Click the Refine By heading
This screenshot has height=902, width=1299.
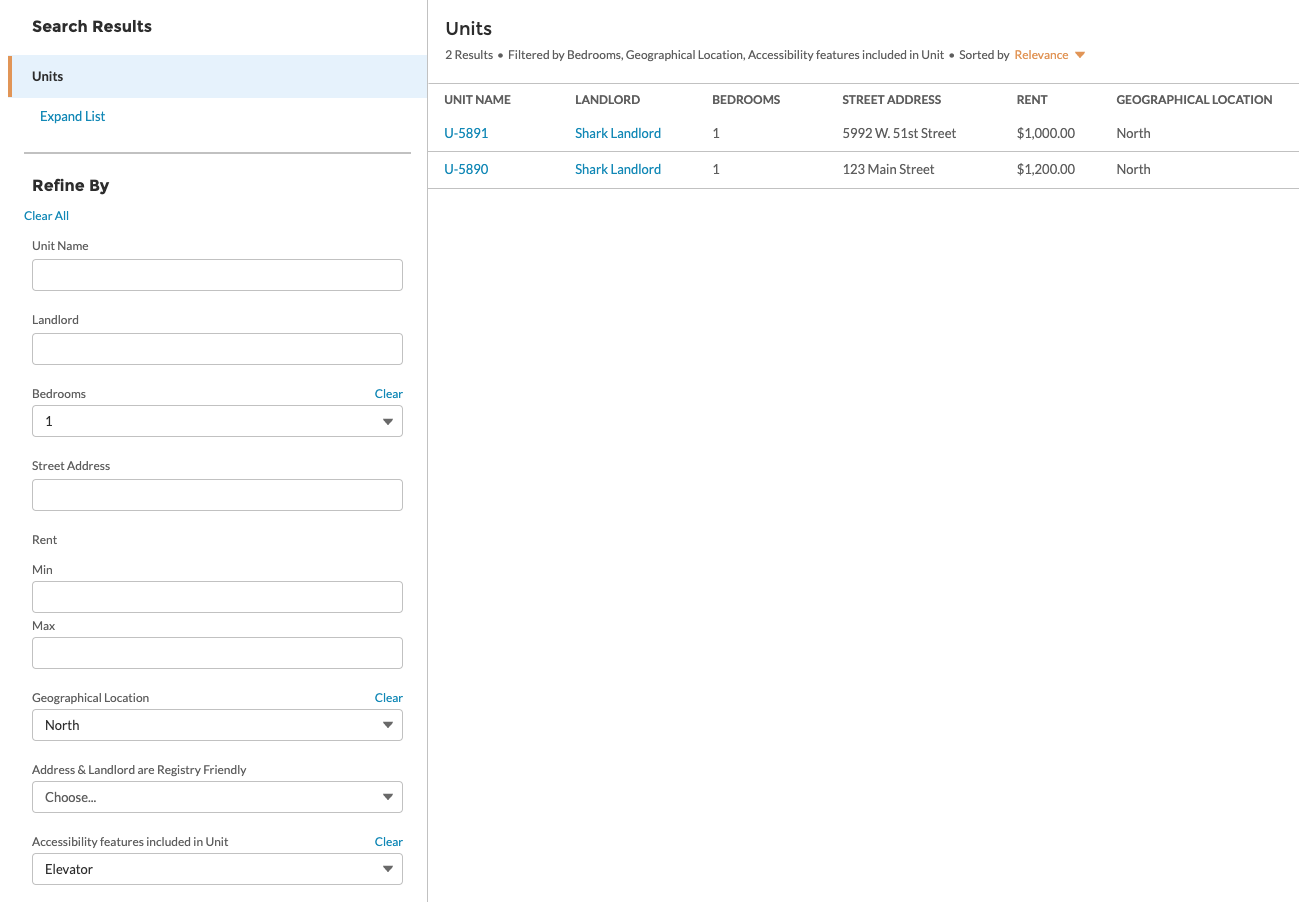71,185
